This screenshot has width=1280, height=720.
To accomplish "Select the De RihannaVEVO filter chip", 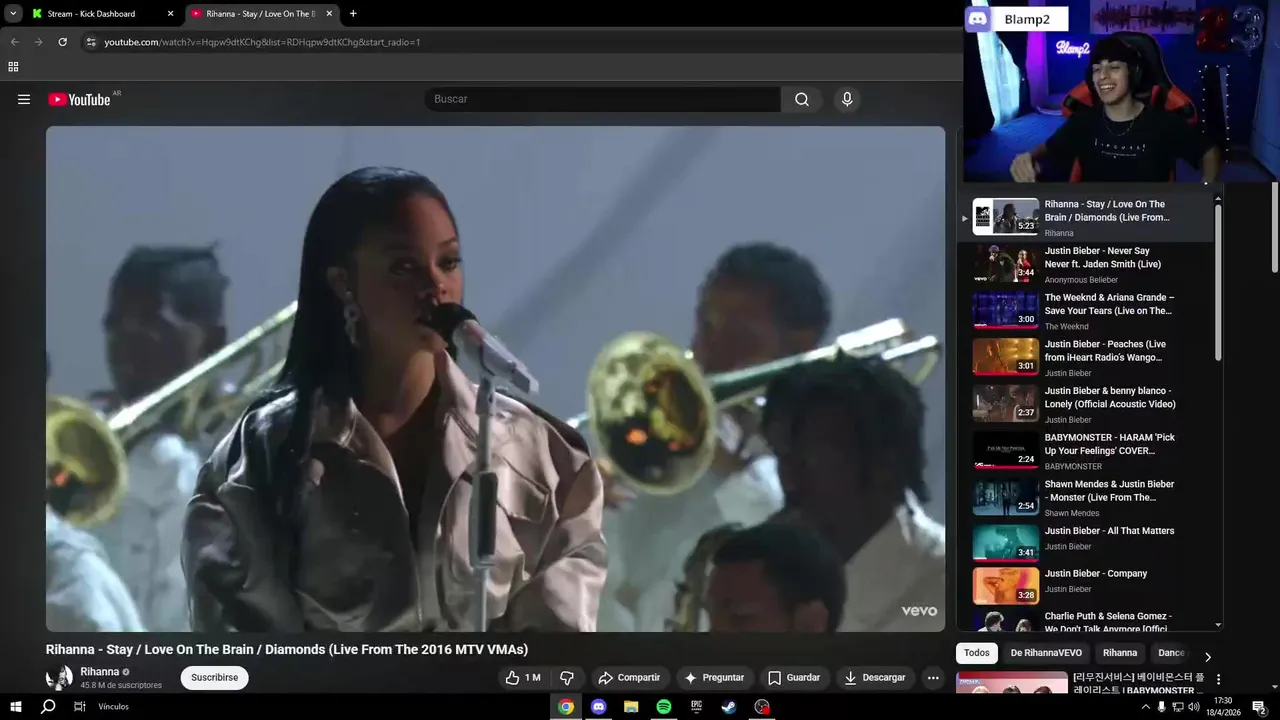I will click(1046, 653).
